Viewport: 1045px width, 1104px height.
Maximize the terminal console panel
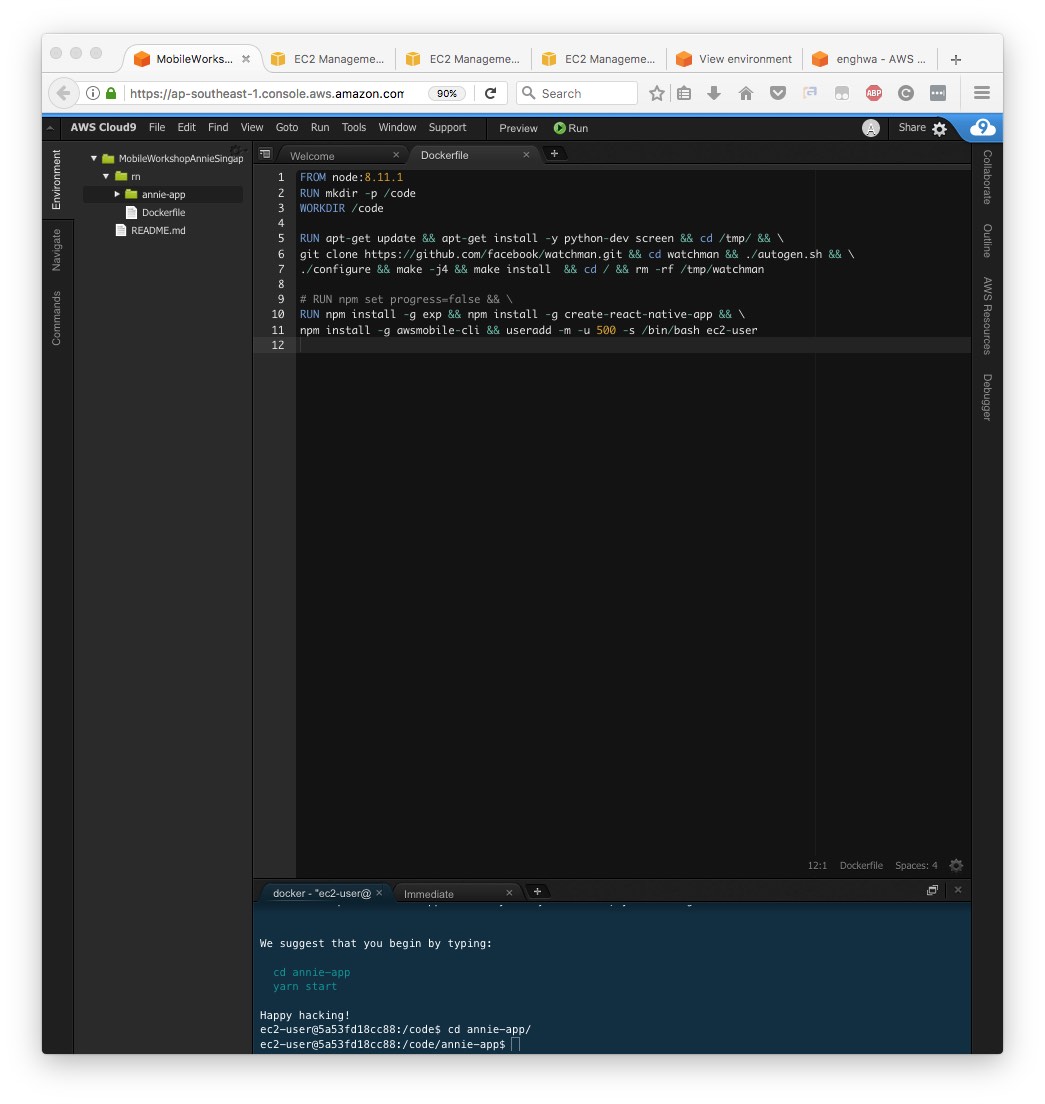(932, 890)
